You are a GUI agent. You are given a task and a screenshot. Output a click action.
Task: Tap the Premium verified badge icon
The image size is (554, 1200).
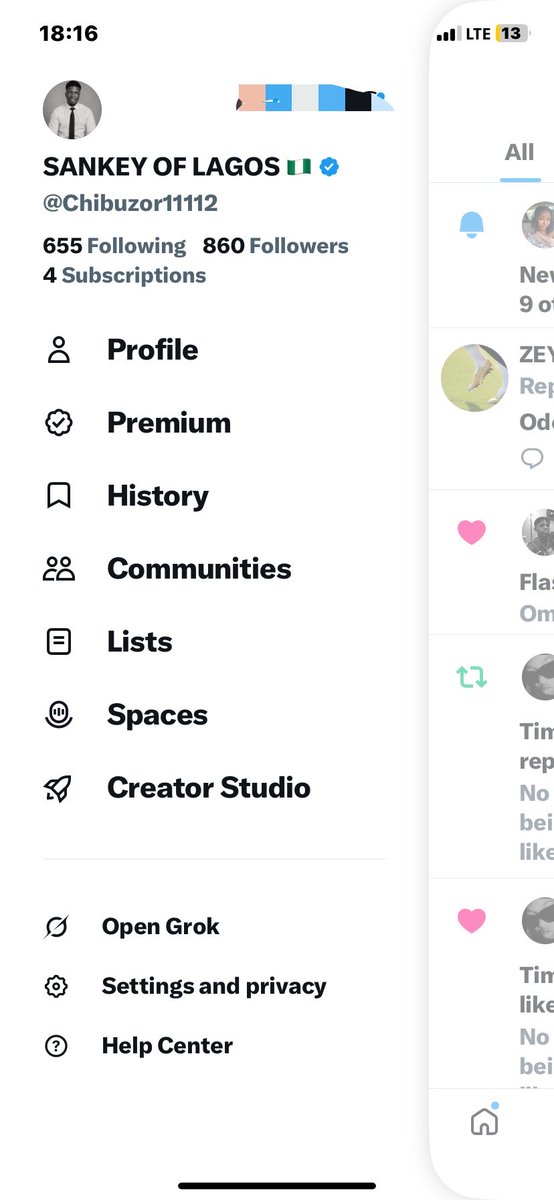[59, 423]
